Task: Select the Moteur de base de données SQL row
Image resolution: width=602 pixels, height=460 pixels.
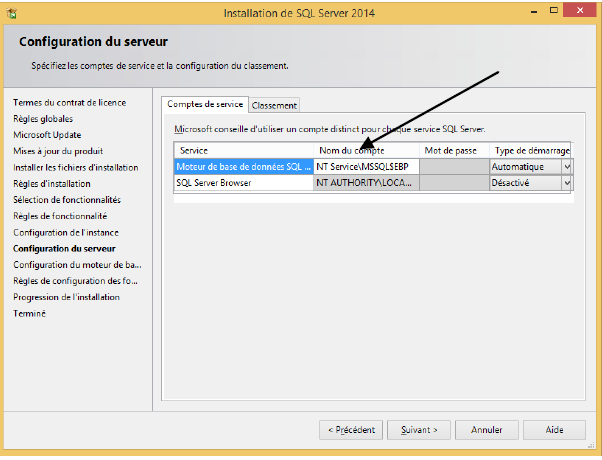Action: tap(244, 167)
